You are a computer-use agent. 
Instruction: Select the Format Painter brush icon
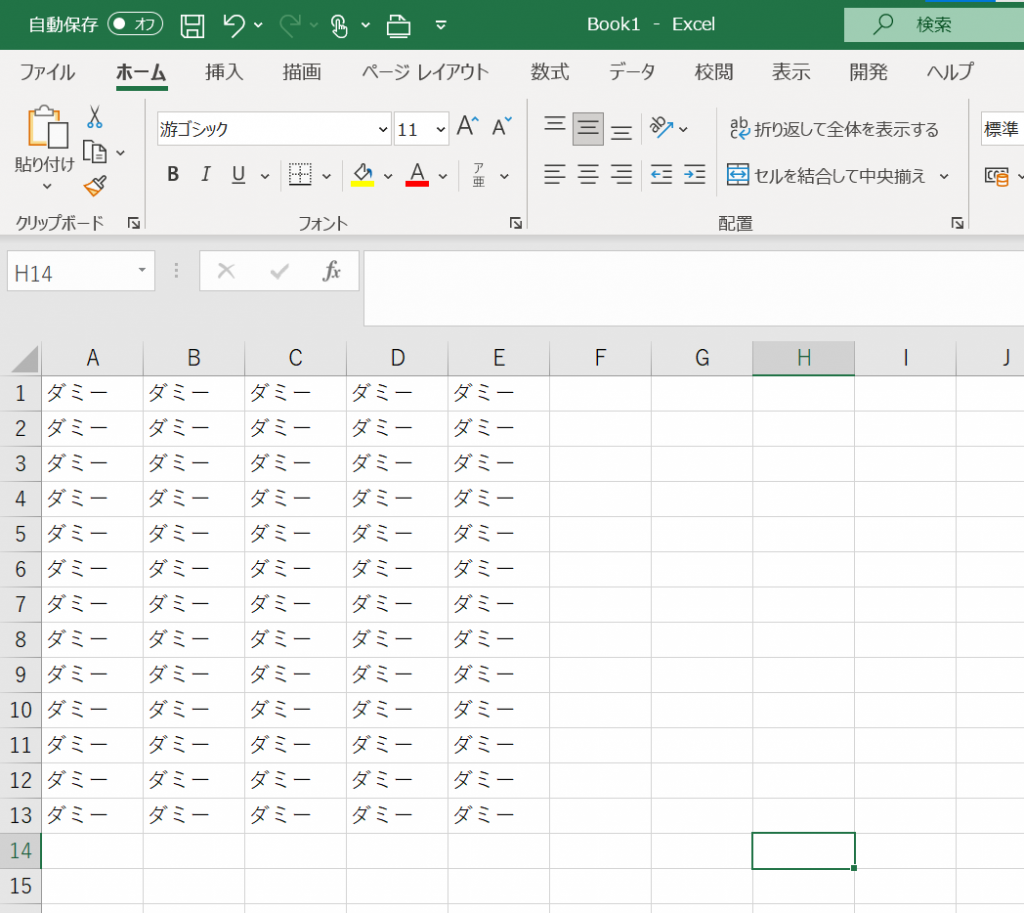pyautogui.click(x=95, y=186)
